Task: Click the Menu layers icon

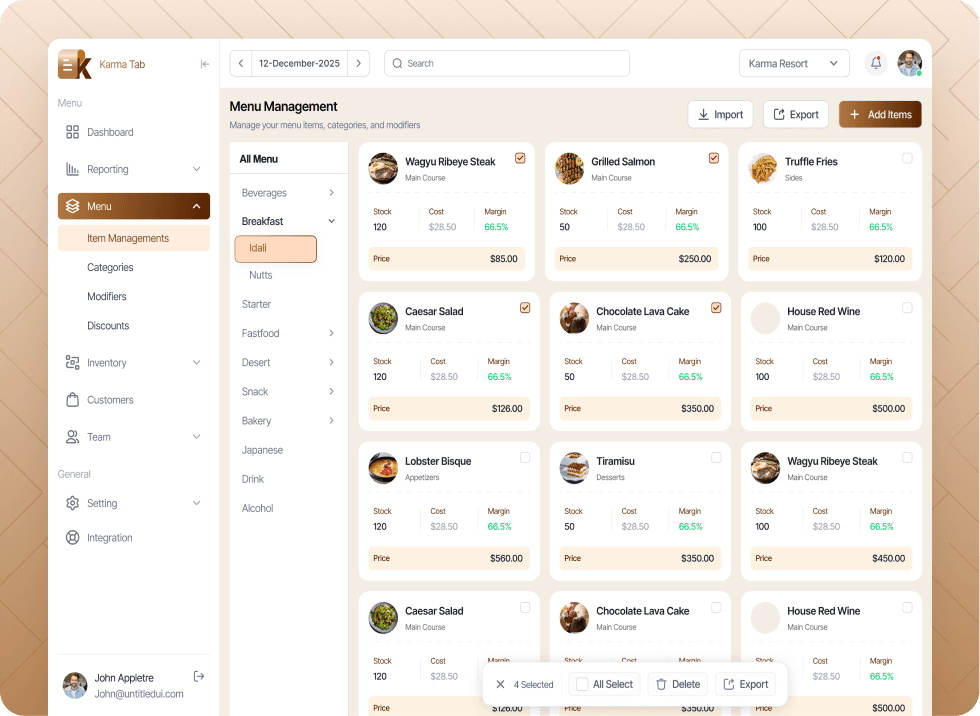Action: point(72,206)
